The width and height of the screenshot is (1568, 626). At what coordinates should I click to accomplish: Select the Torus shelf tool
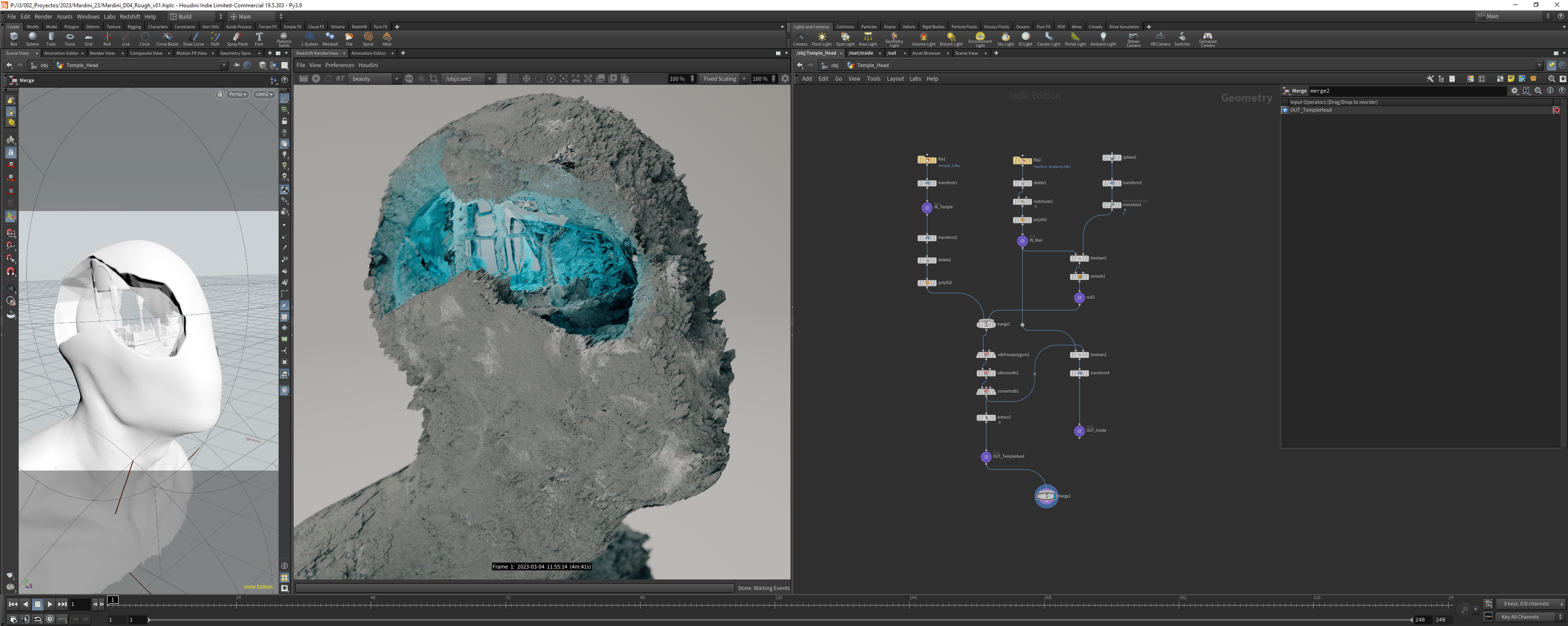pyautogui.click(x=70, y=39)
